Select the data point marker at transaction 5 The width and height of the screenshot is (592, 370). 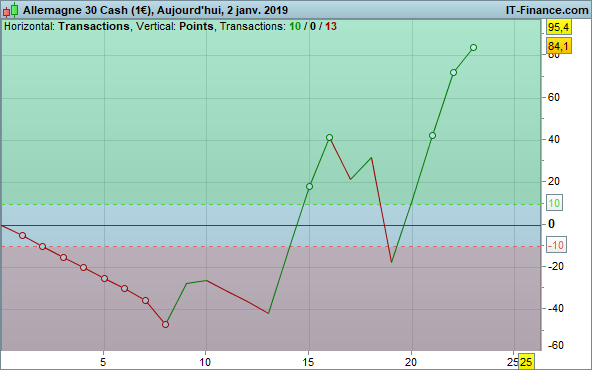pos(104,279)
